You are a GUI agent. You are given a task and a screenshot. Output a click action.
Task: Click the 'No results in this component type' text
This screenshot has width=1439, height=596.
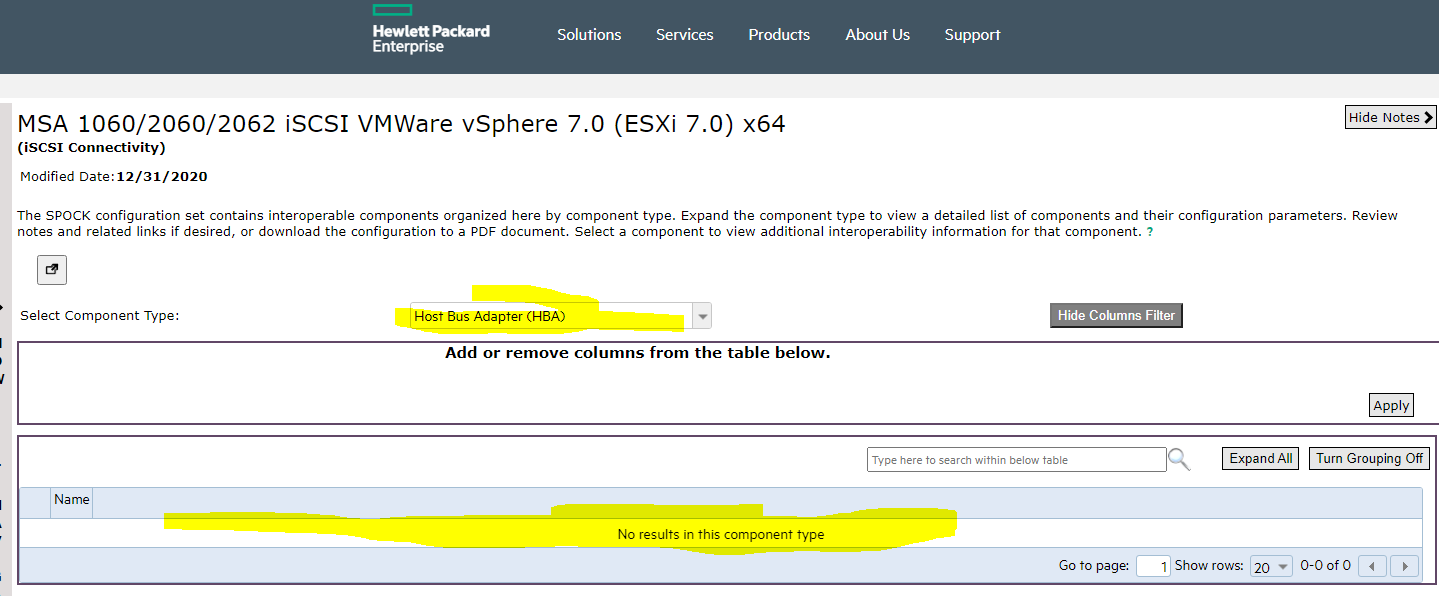pyautogui.click(x=721, y=534)
